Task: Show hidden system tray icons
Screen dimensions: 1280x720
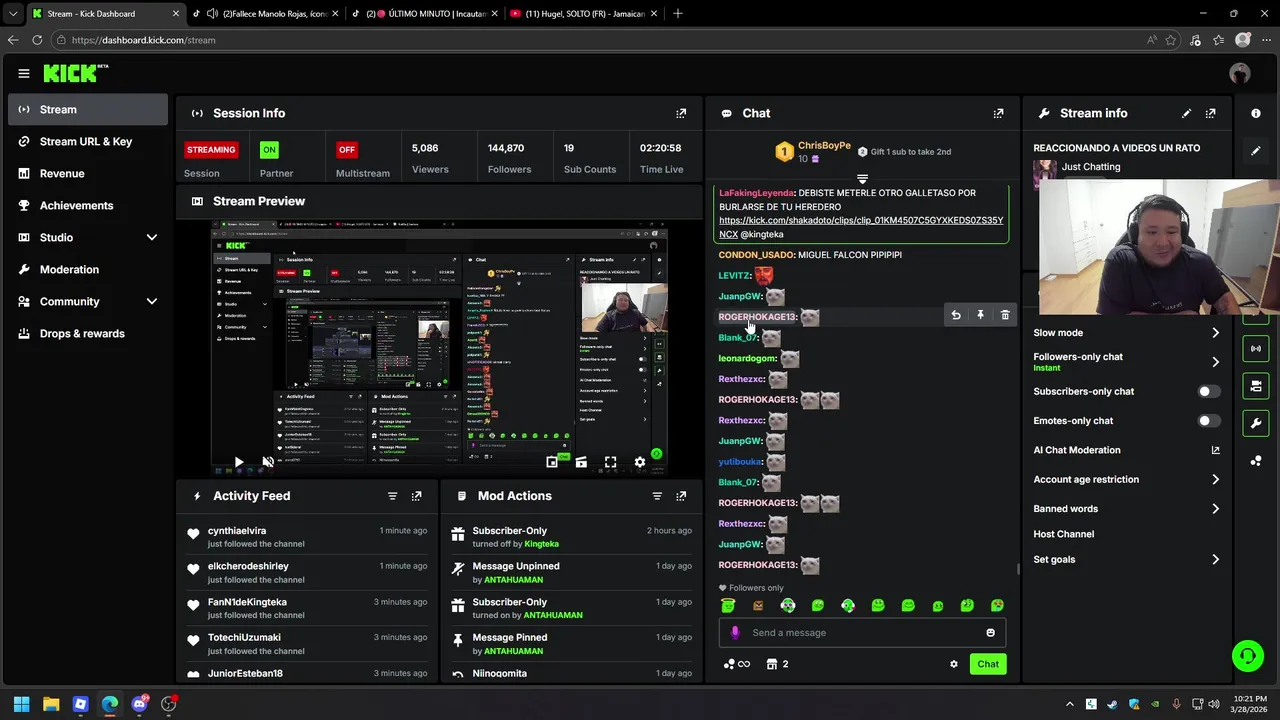Action: click(1069, 704)
